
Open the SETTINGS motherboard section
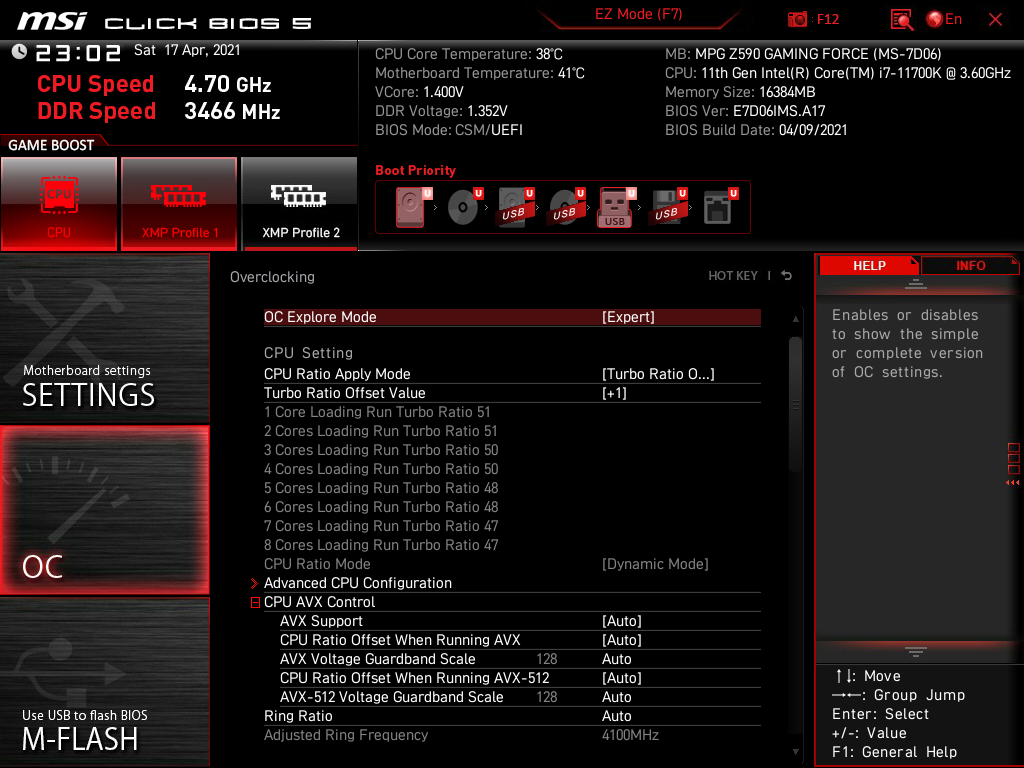pos(104,338)
